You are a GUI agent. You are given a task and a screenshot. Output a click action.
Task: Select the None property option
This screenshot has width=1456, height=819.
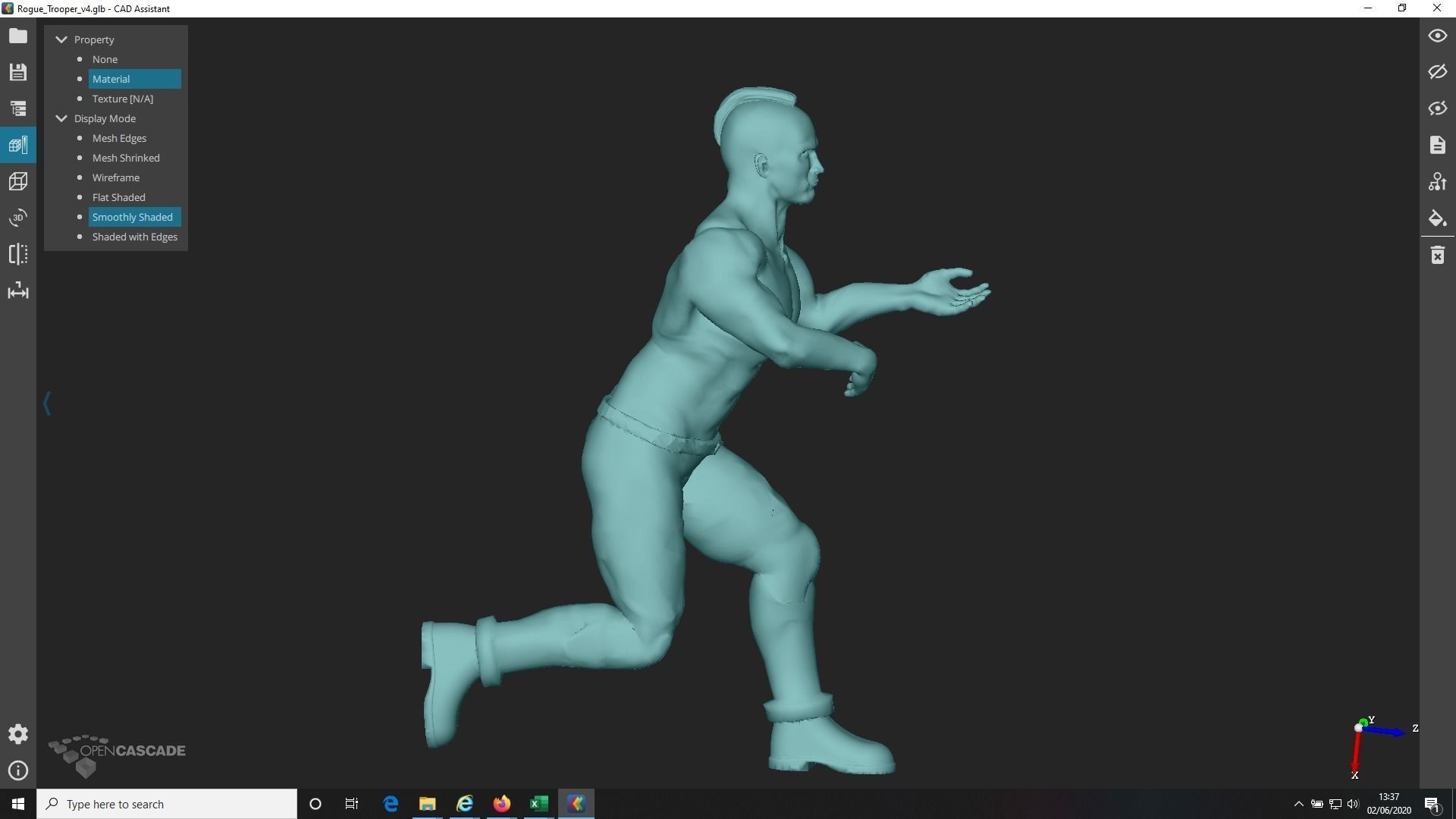(105, 59)
